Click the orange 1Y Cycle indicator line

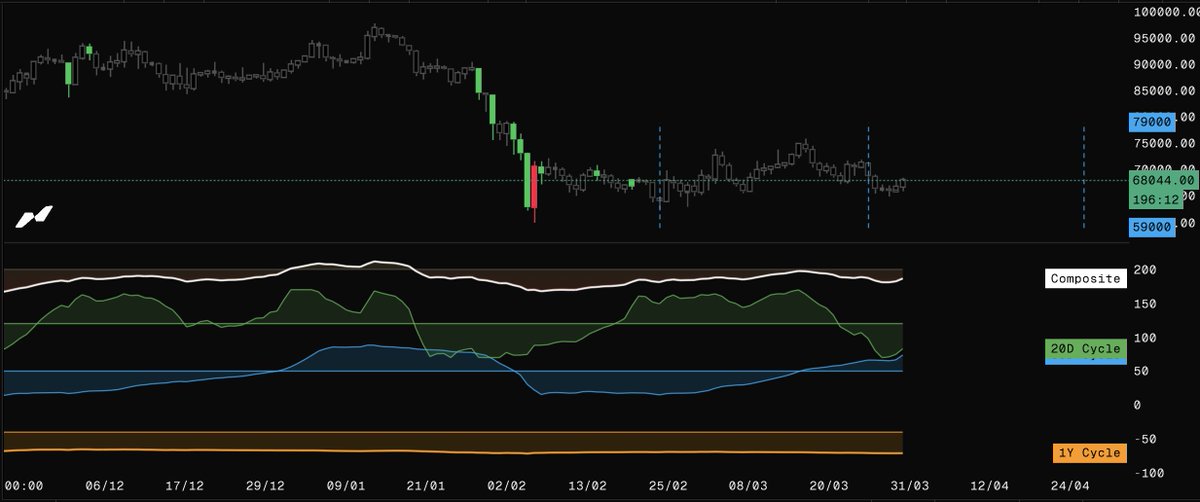pos(452,451)
